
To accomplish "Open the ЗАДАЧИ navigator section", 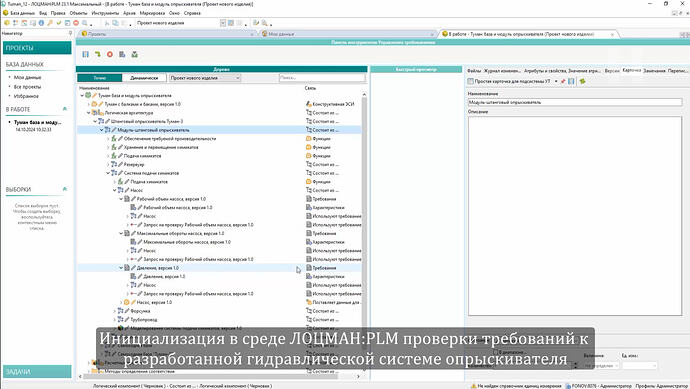I will pos(37,372).
